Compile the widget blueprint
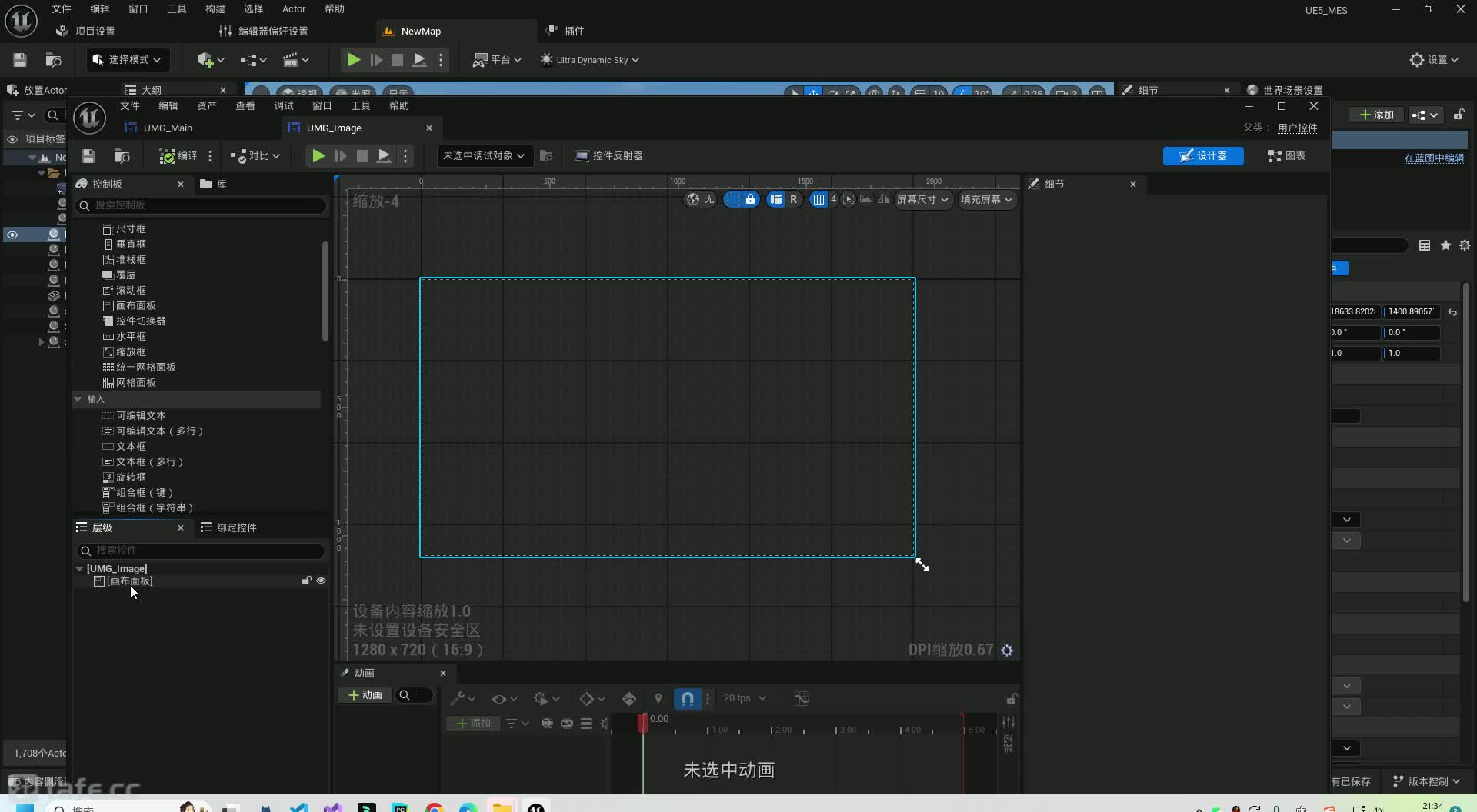The height and width of the screenshot is (812, 1477). tap(178, 156)
